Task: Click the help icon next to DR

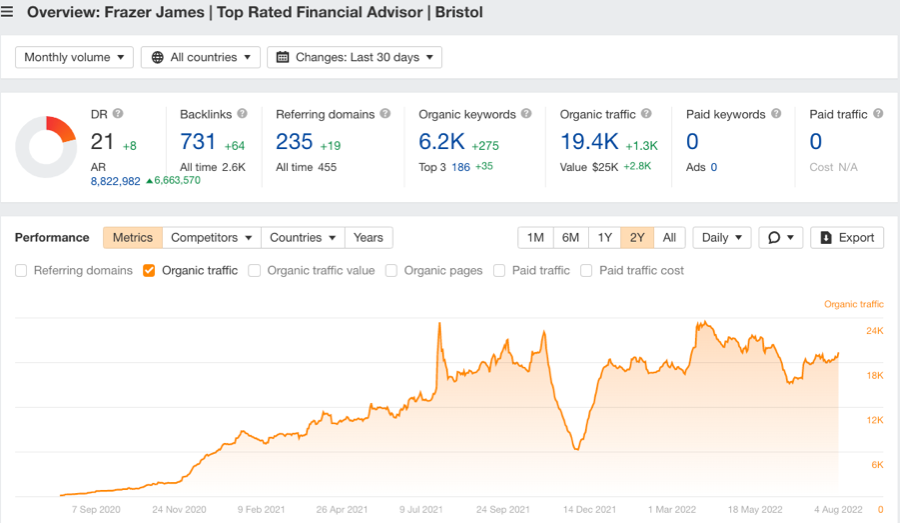Action: tap(118, 115)
